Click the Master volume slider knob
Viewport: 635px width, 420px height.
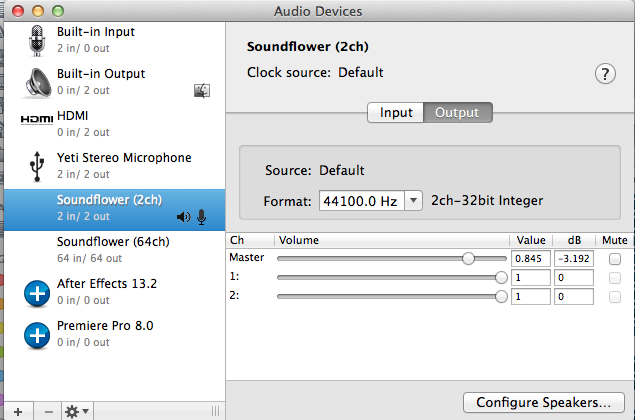pyautogui.click(x=468, y=258)
